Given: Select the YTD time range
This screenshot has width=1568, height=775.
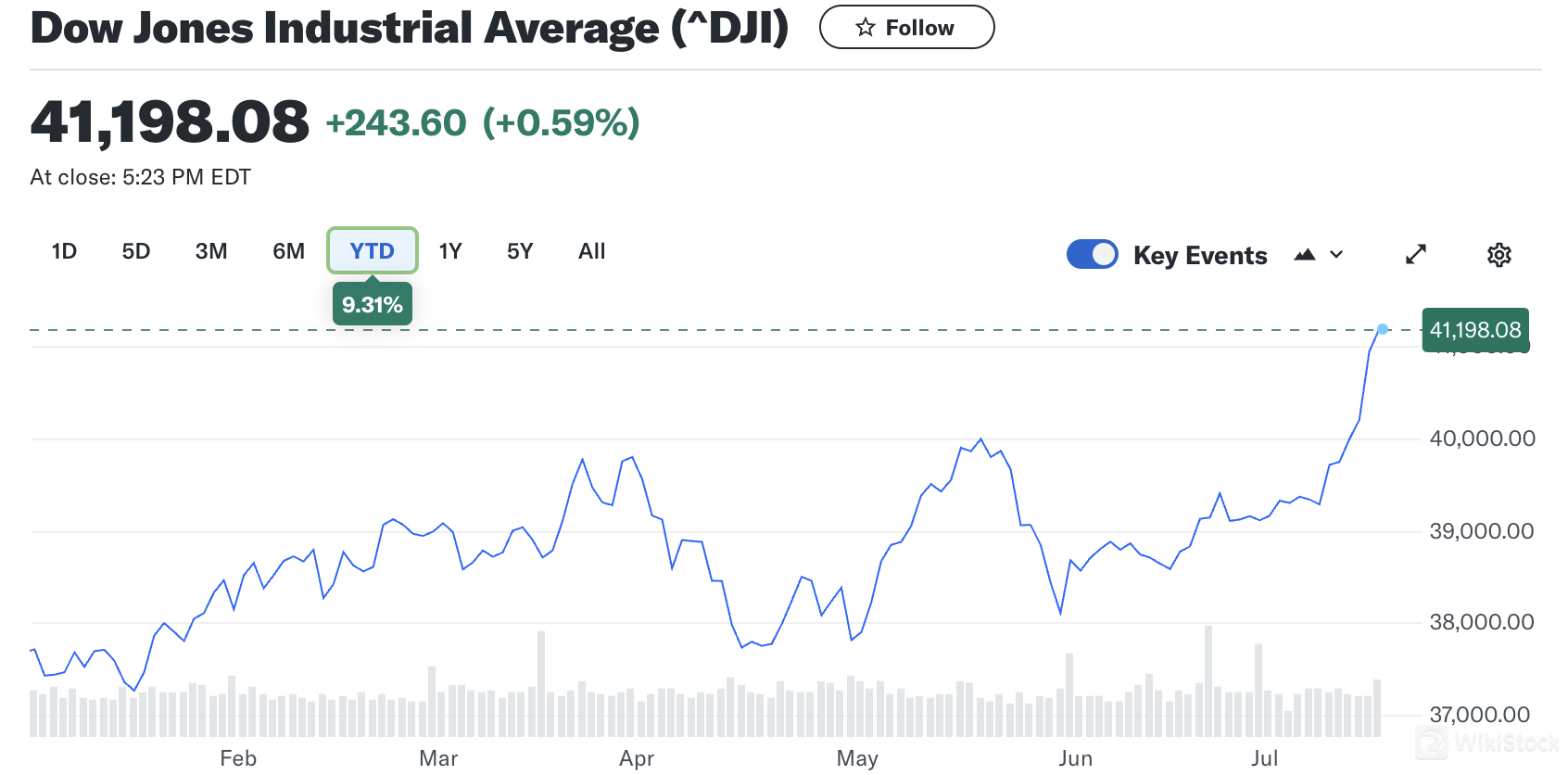Looking at the screenshot, I should tap(372, 251).
